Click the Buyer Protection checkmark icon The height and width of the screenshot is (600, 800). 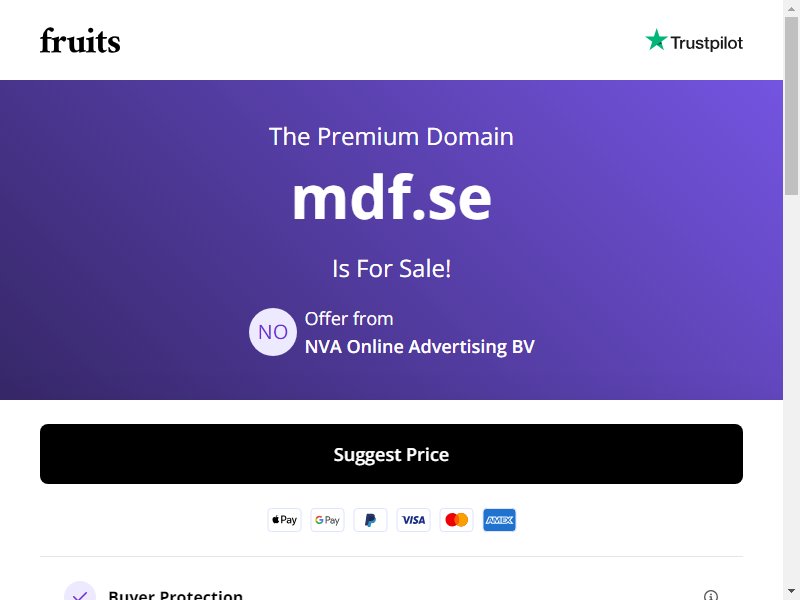[80, 592]
